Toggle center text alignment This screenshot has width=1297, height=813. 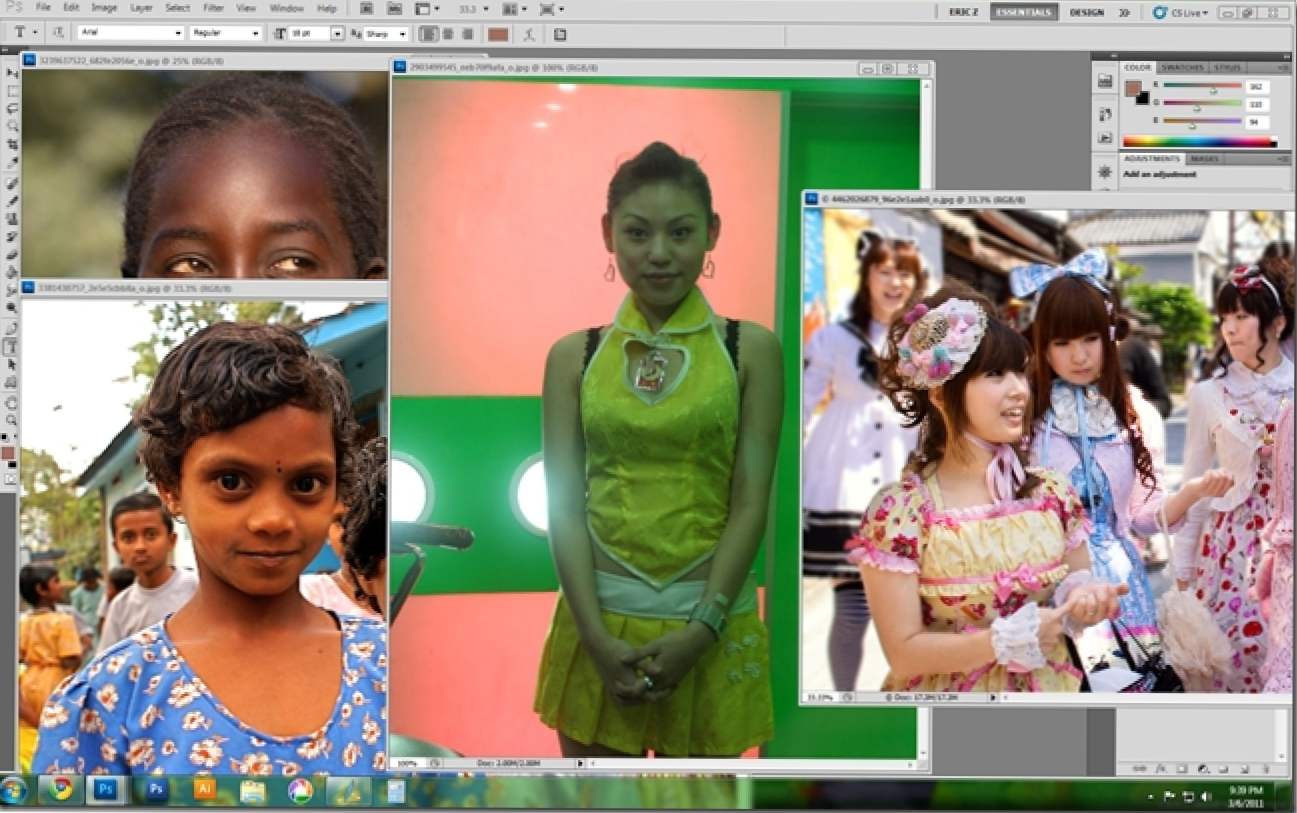coord(446,33)
